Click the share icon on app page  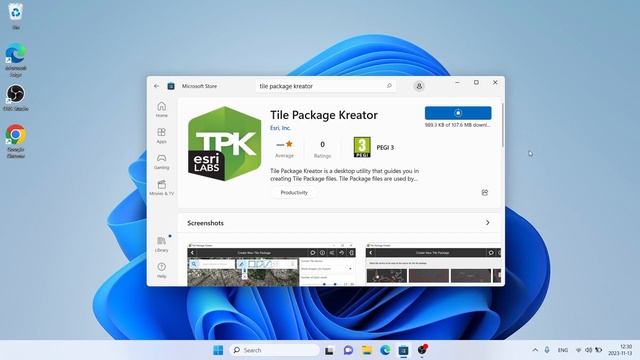pos(485,193)
